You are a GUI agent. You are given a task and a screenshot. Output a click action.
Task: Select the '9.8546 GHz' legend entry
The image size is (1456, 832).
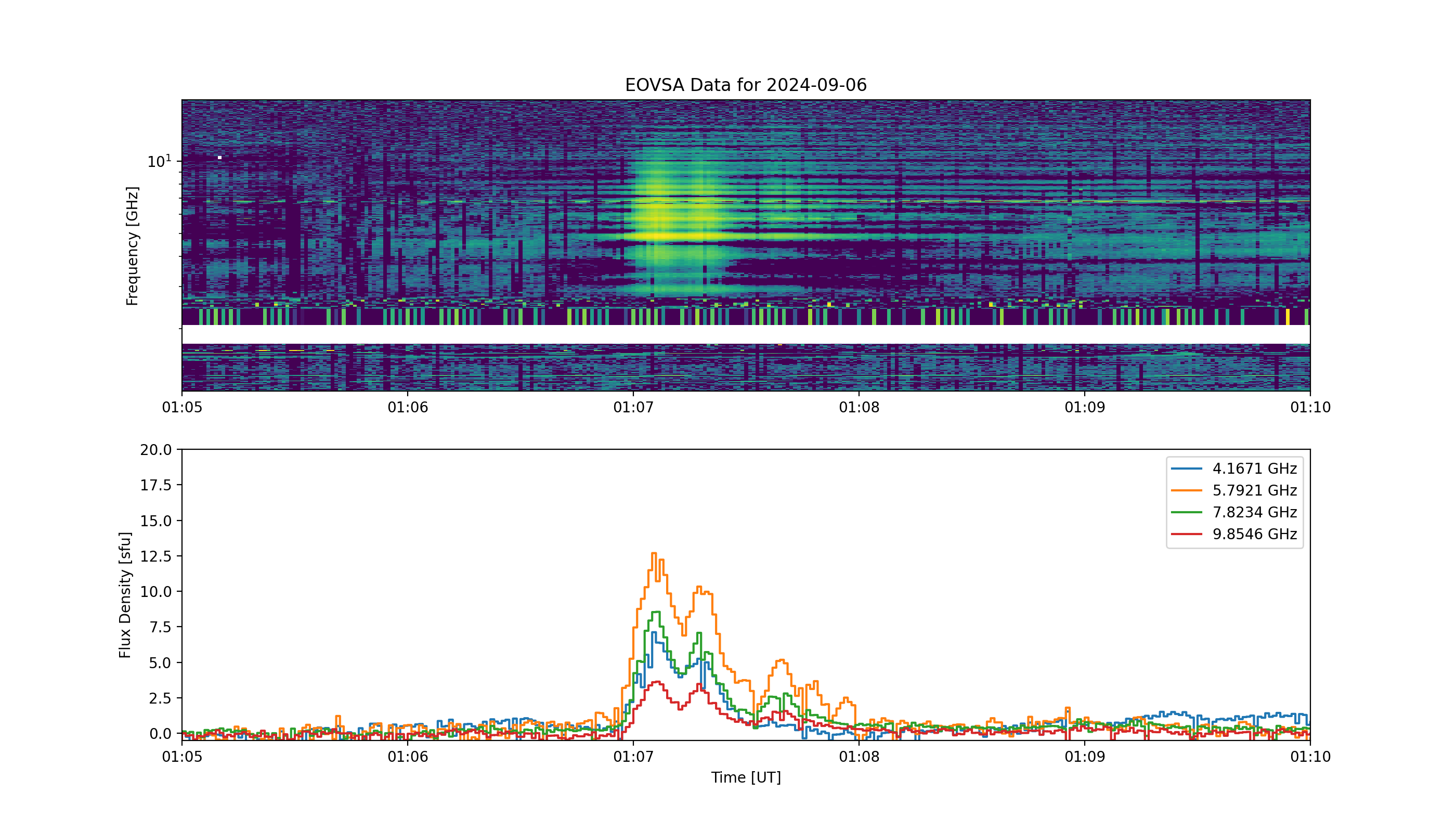(x=1234, y=534)
